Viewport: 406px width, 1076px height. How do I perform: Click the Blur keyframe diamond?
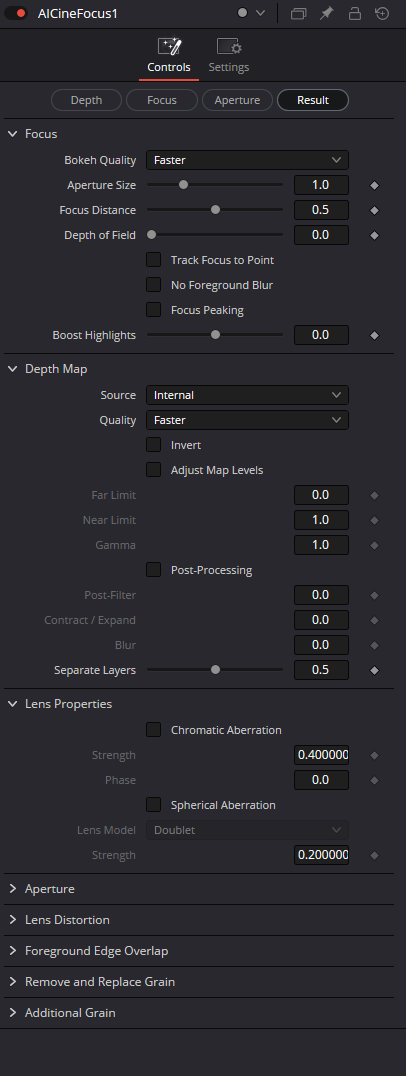(x=374, y=645)
